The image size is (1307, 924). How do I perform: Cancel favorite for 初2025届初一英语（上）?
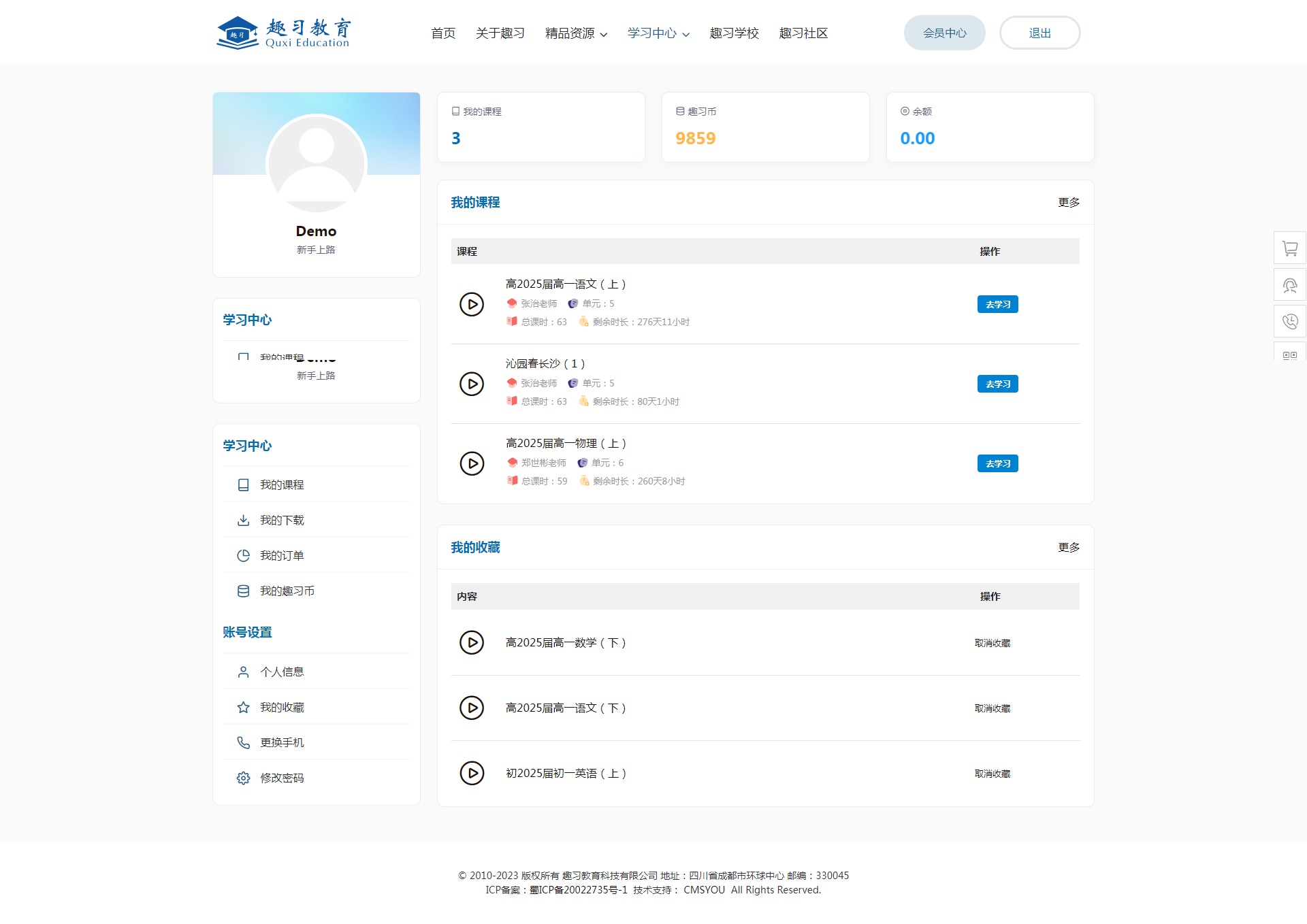pyautogui.click(x=993, y=774)
